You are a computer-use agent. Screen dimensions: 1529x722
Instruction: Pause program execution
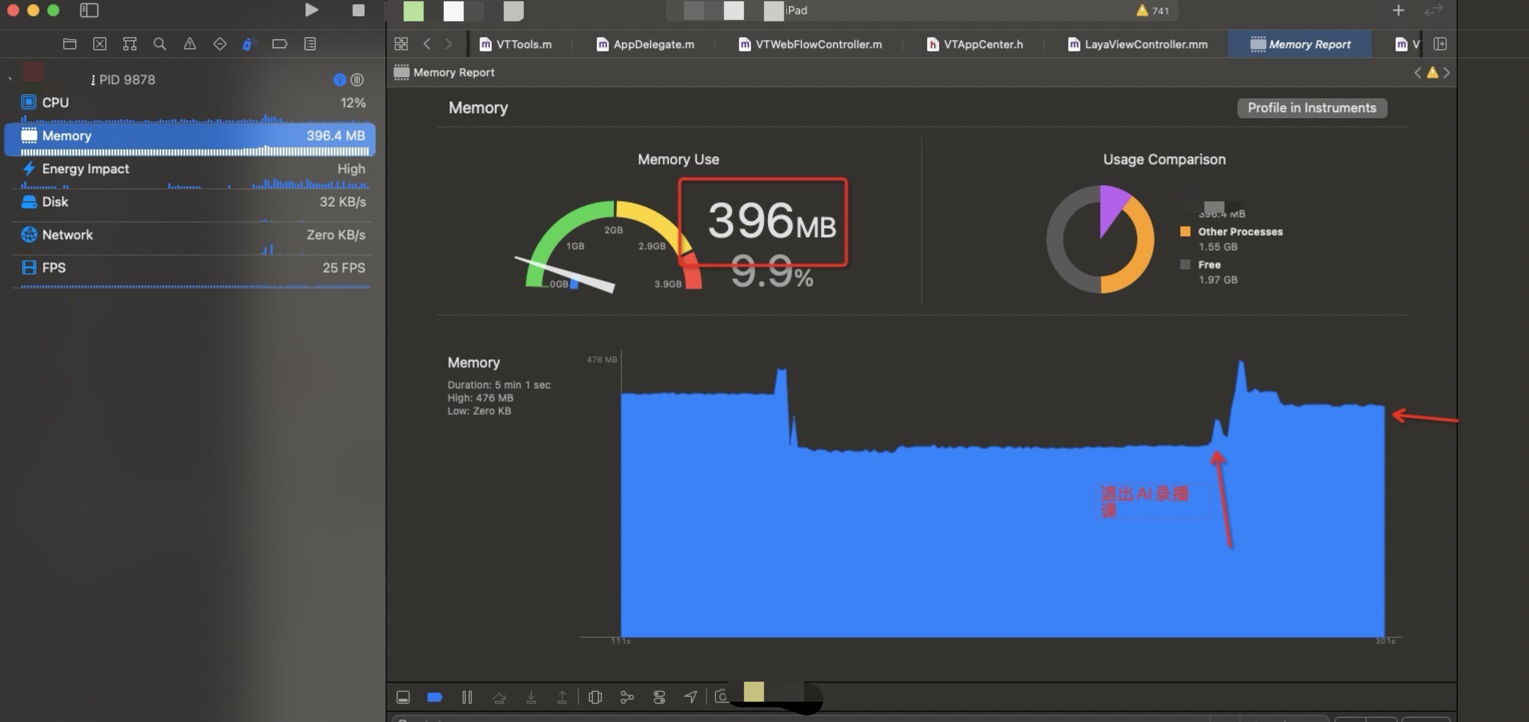coord(467,697)
